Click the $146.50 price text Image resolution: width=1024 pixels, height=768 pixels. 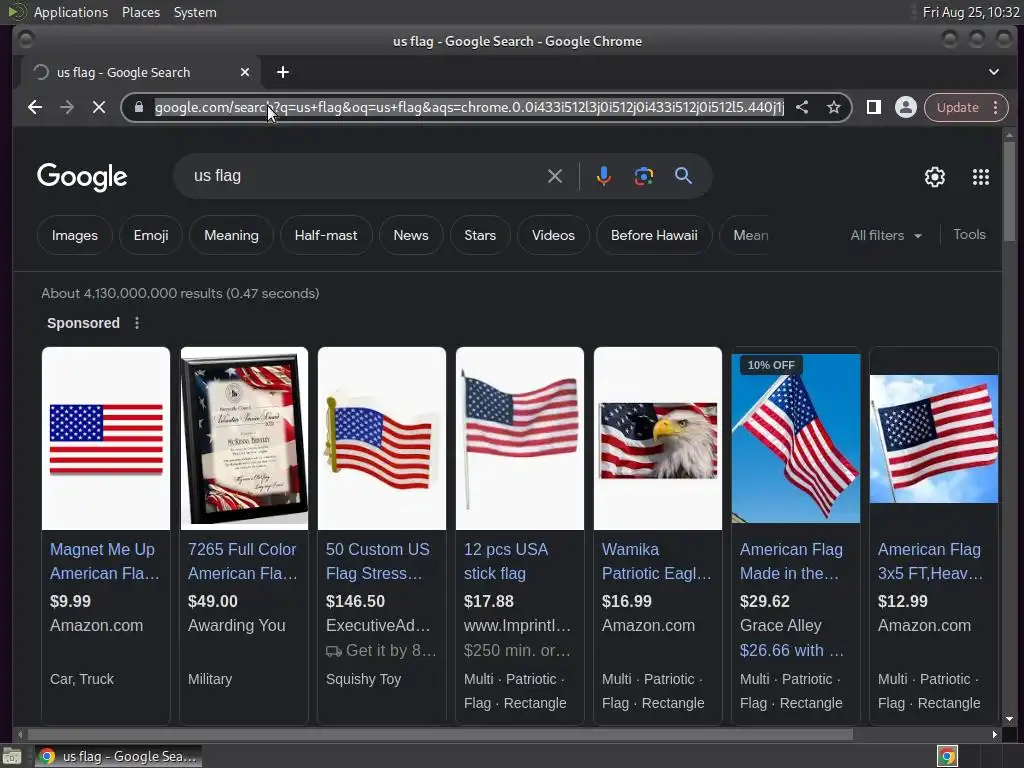pyautogui.click(x=355, y=601)
